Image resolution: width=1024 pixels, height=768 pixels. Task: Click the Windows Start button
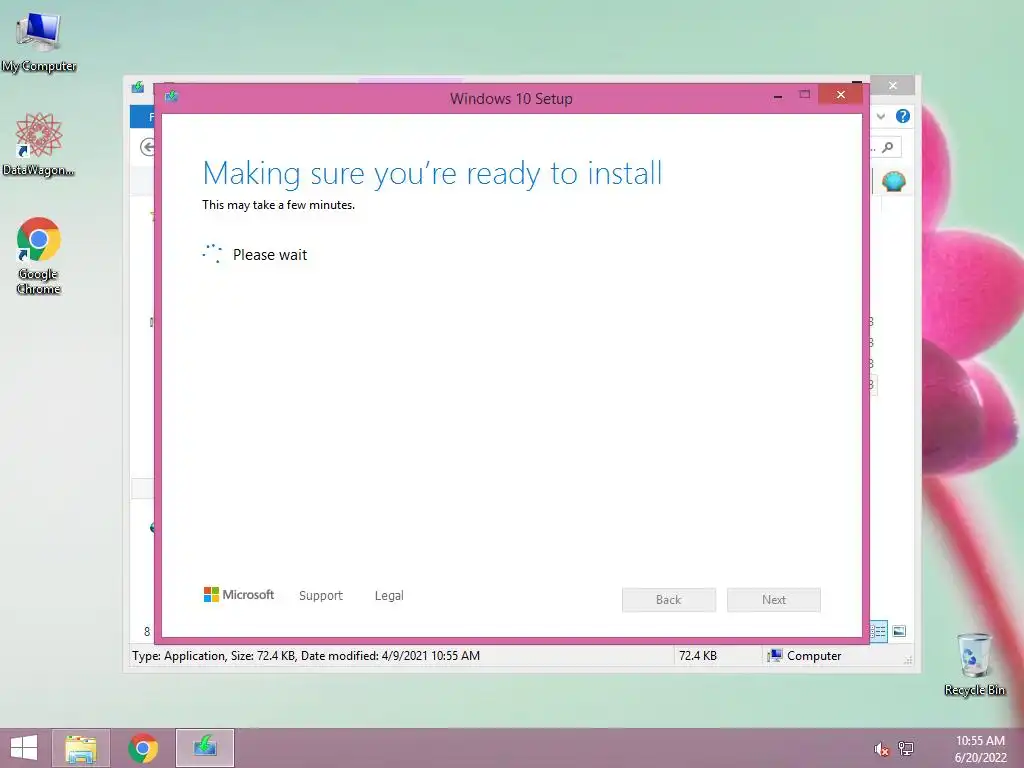(x=24, y=748)
